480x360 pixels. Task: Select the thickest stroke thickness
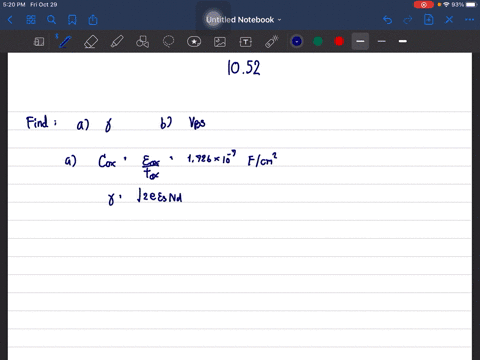point(403,41)
